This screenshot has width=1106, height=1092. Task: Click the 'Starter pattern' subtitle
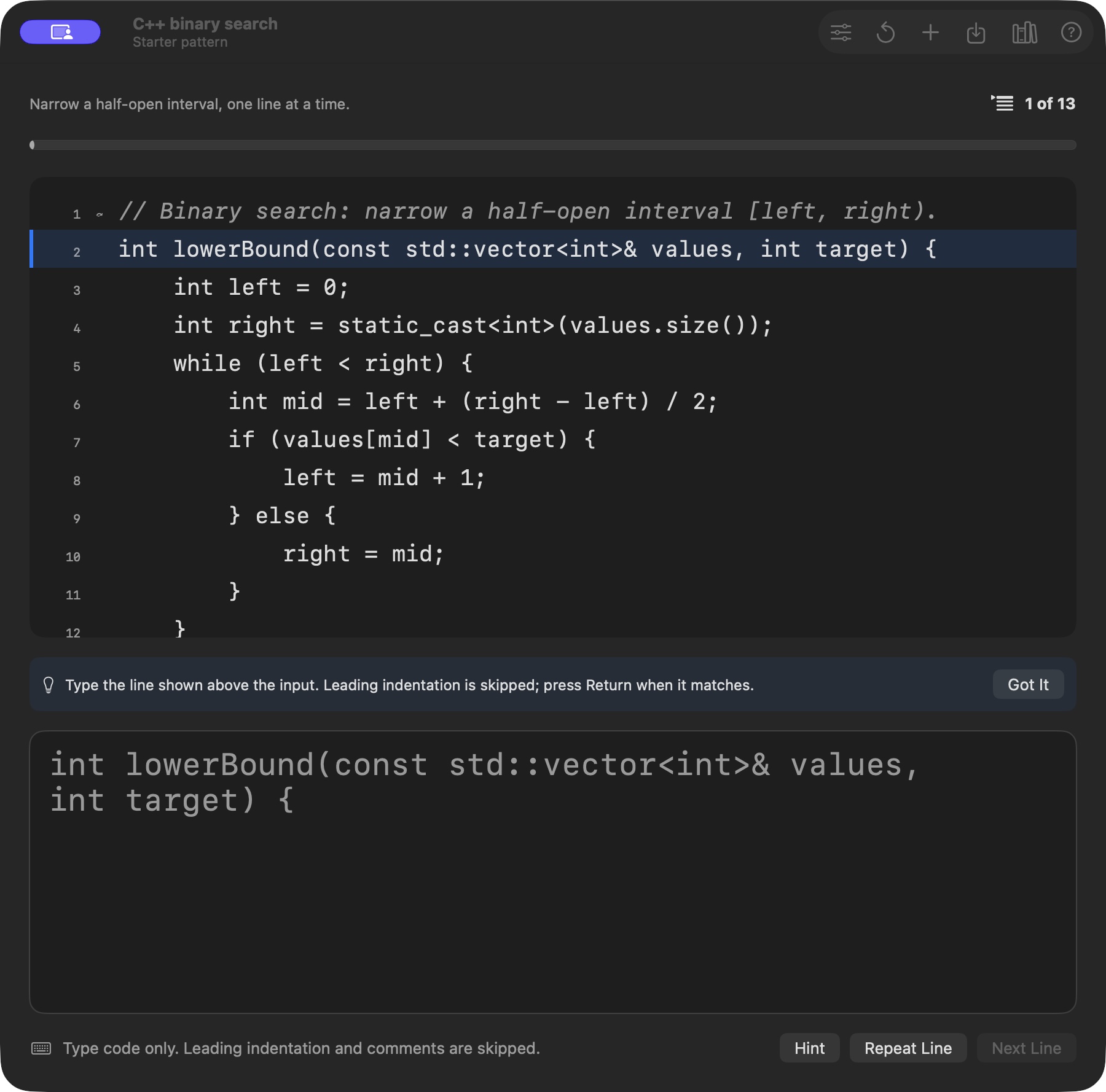(180, 42)
